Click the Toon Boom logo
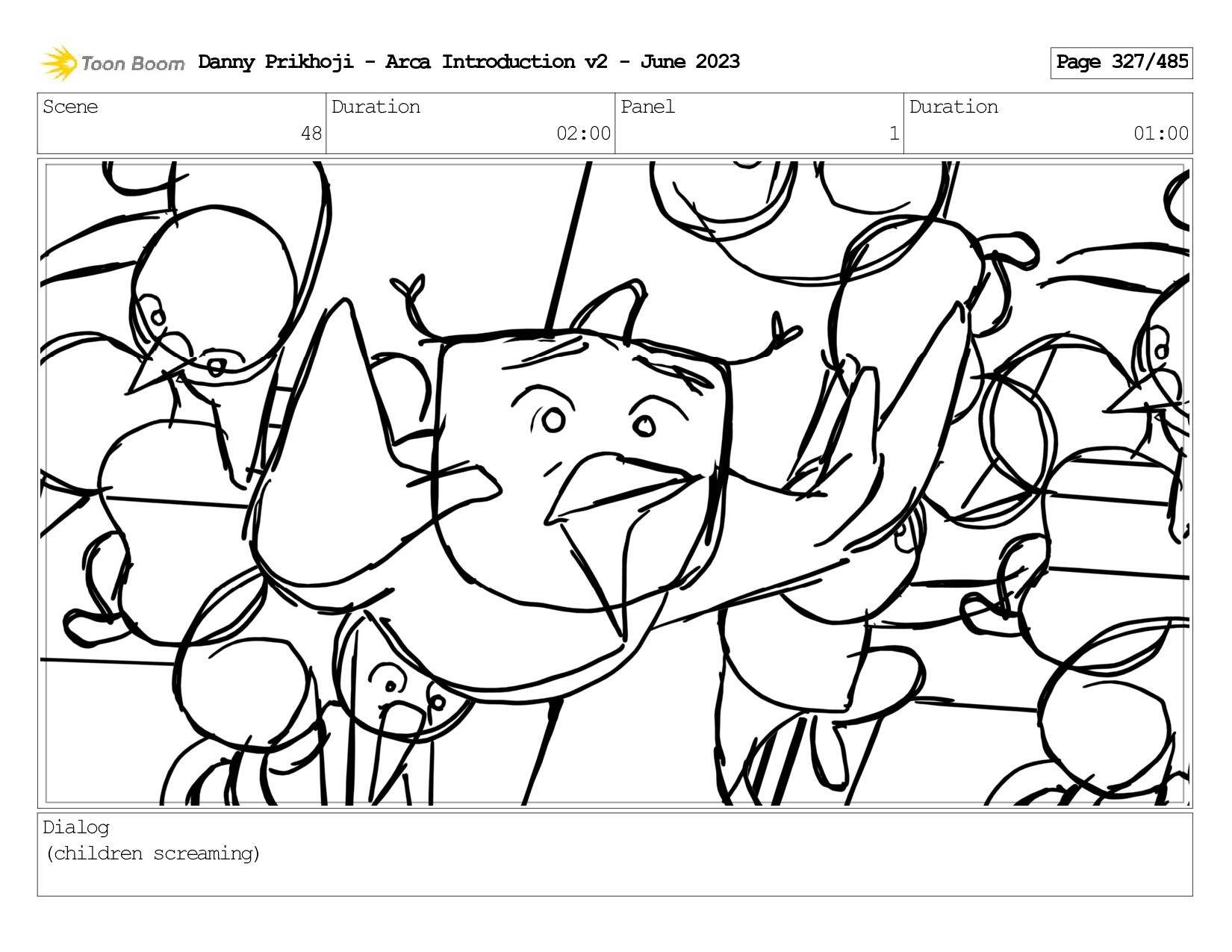 (x=112, y=63)
